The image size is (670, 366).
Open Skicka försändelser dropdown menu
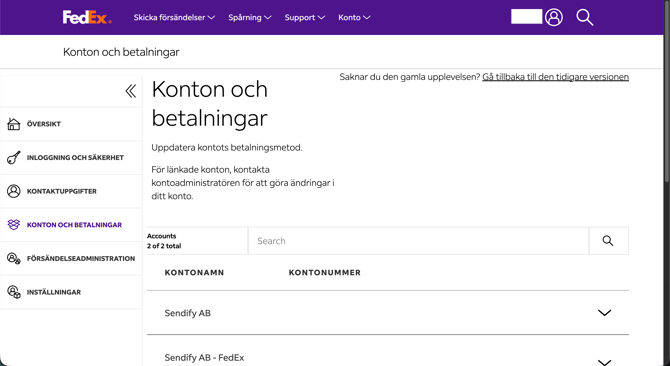click(174, 18)
